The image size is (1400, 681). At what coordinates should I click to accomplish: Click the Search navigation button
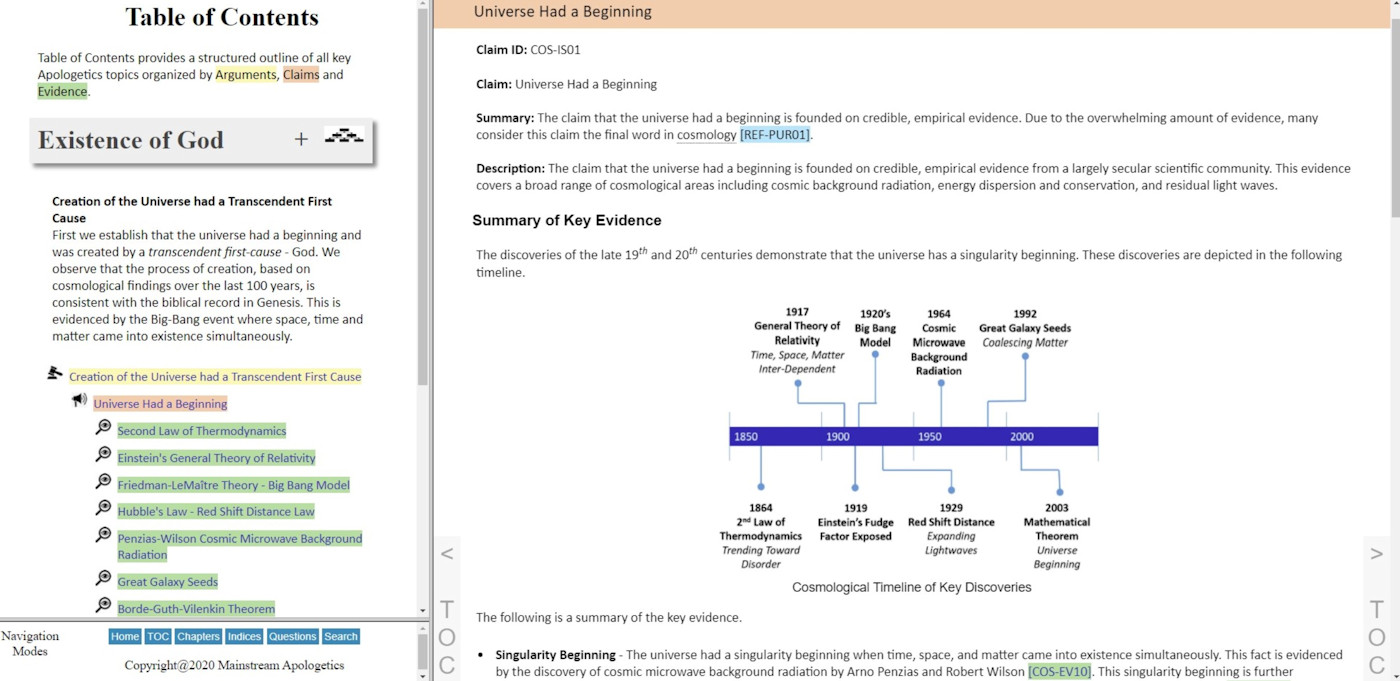coord(341,636)
